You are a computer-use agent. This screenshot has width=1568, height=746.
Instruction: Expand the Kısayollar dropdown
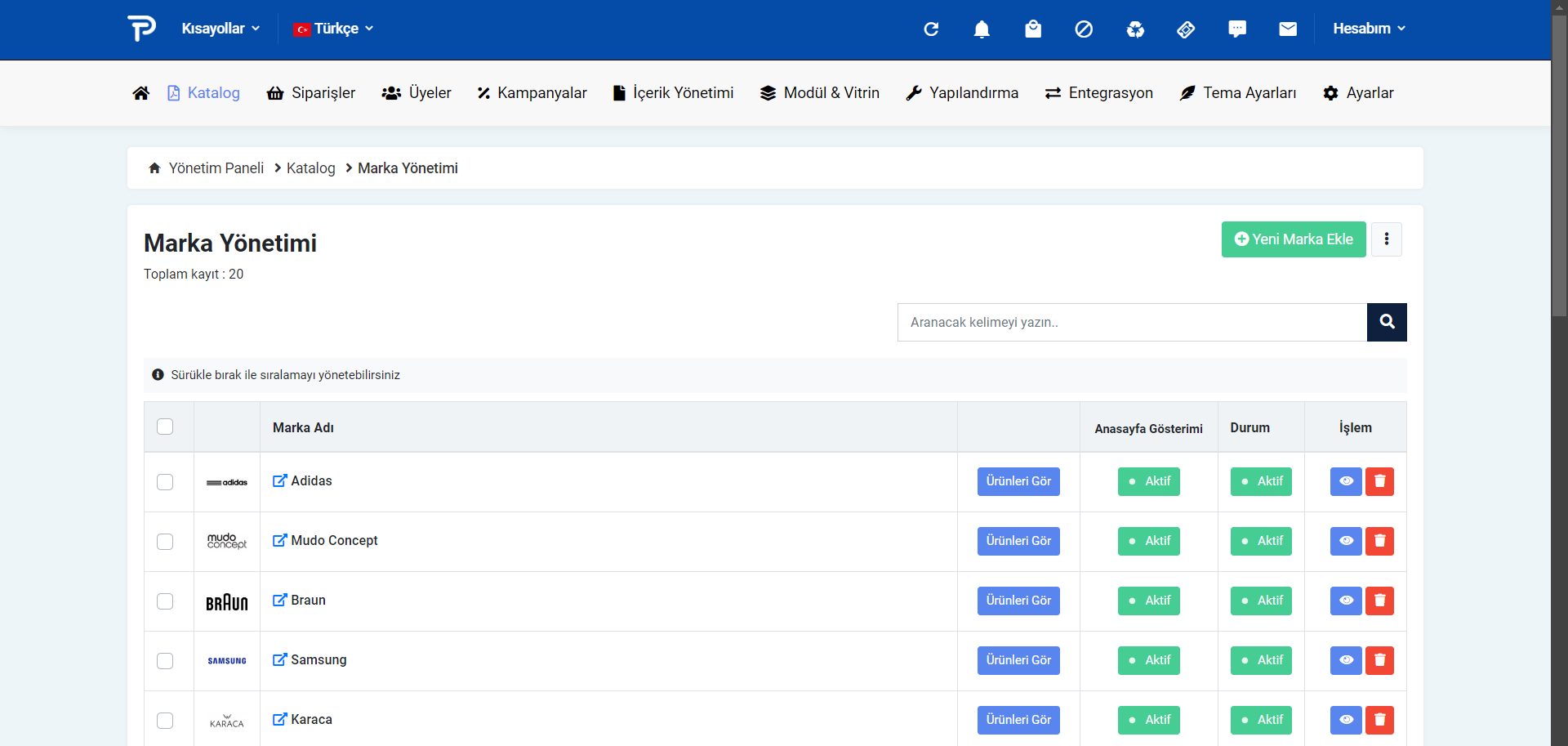[x=220, y=29]
